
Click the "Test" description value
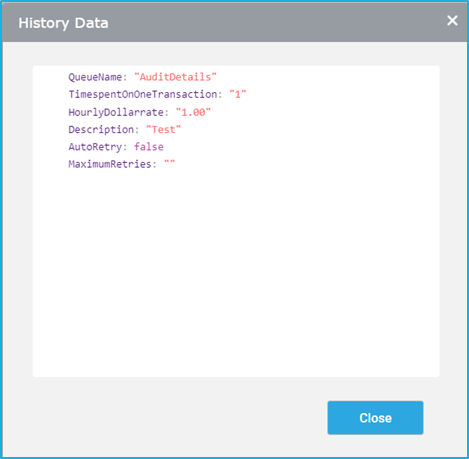163,129
